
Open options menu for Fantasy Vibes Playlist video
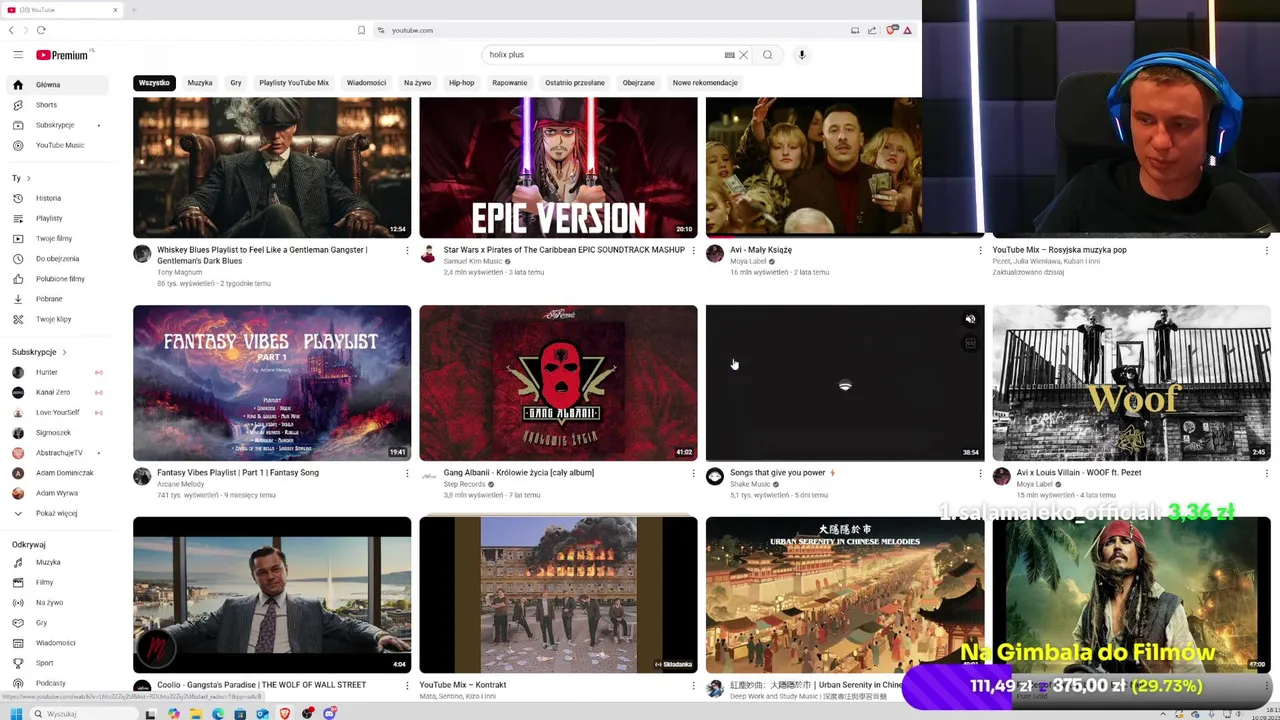(407, 473)
